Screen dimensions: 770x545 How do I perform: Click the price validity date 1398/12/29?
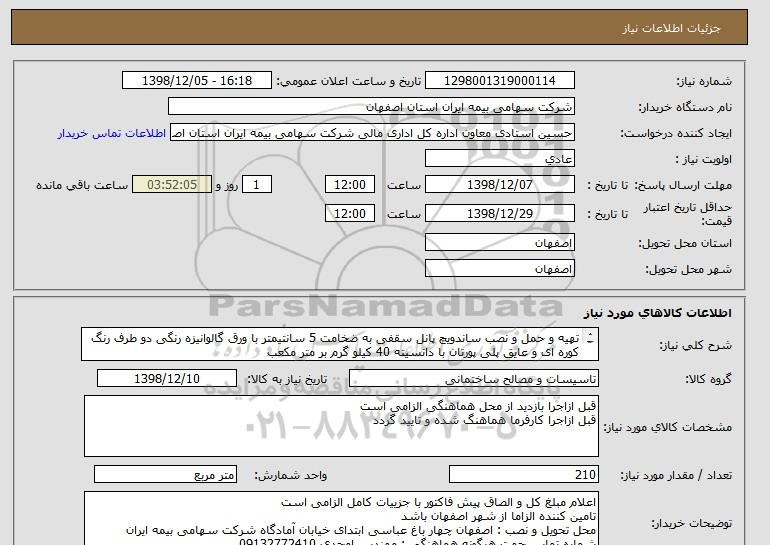tap(500, 214)
